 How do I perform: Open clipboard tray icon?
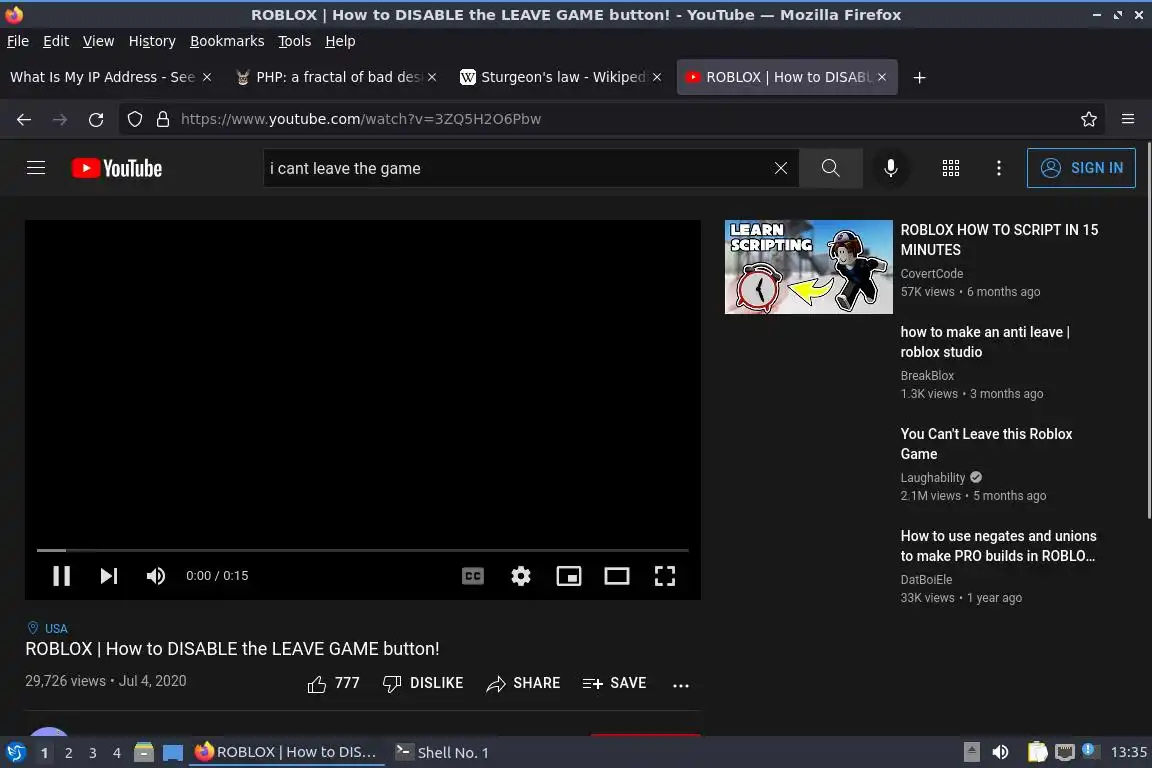pos(1037,752)
